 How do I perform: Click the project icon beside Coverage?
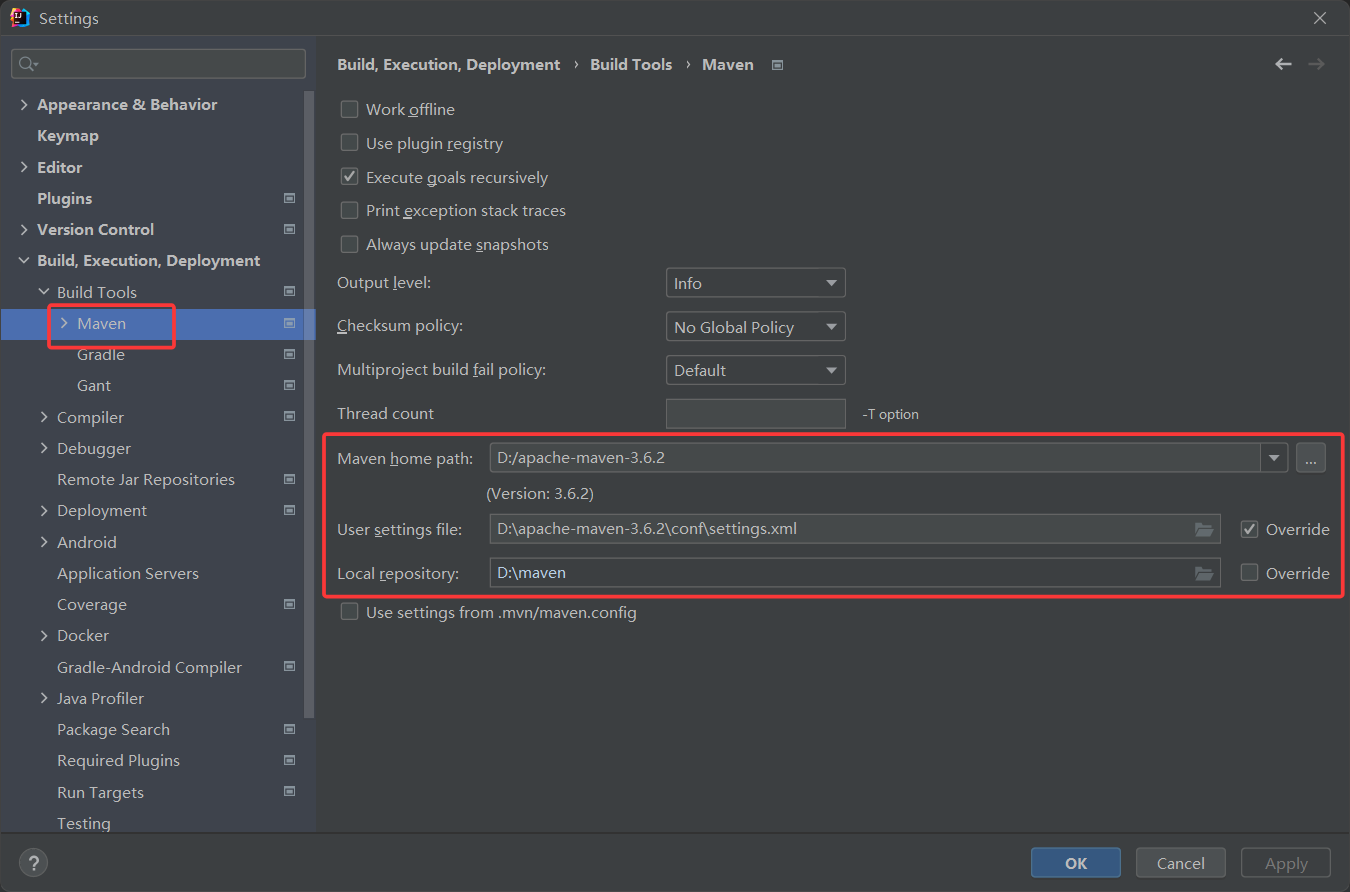coord(289,604)
